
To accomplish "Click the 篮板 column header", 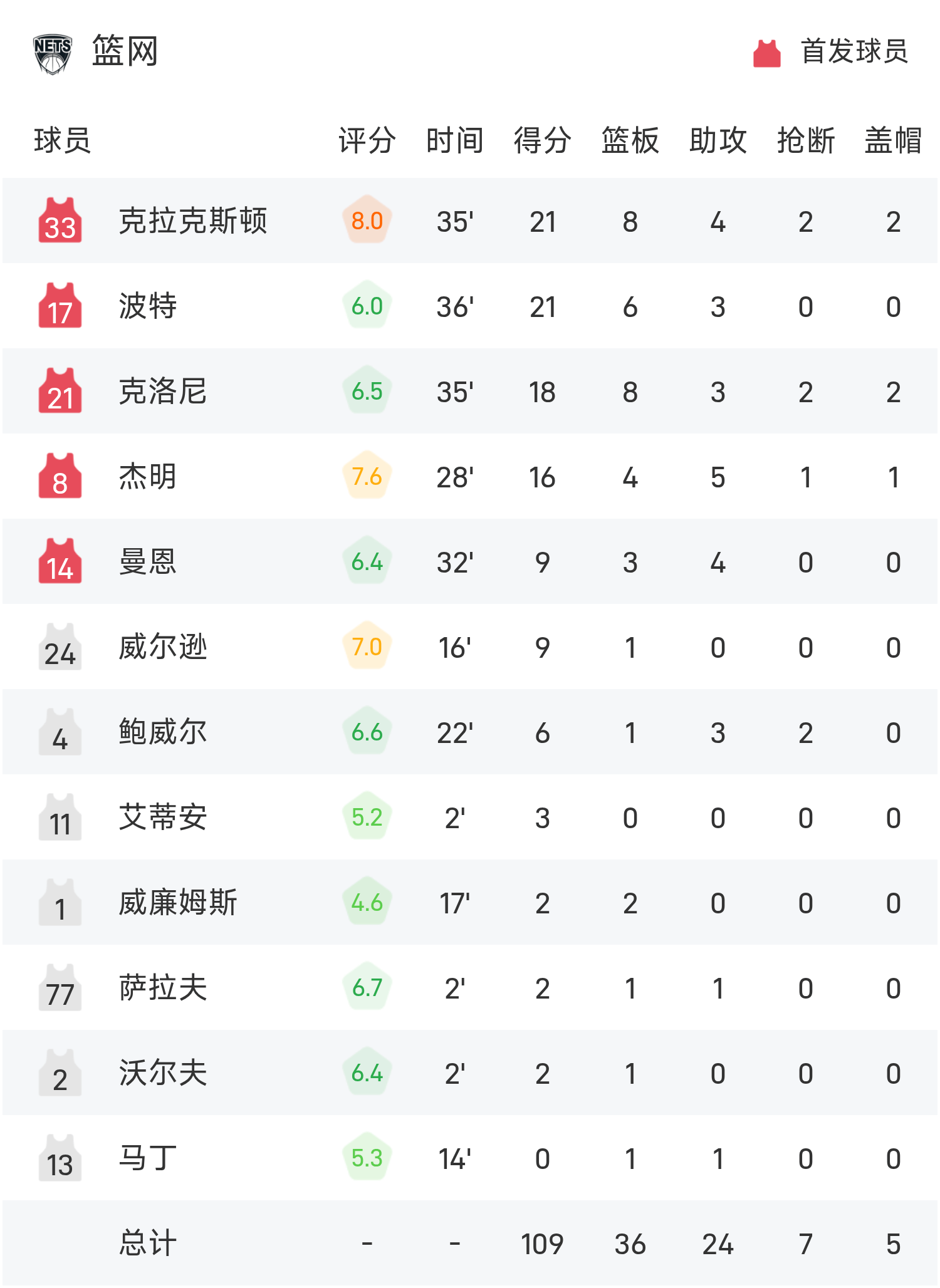I will pyautogui.click(x=630, y=140).
